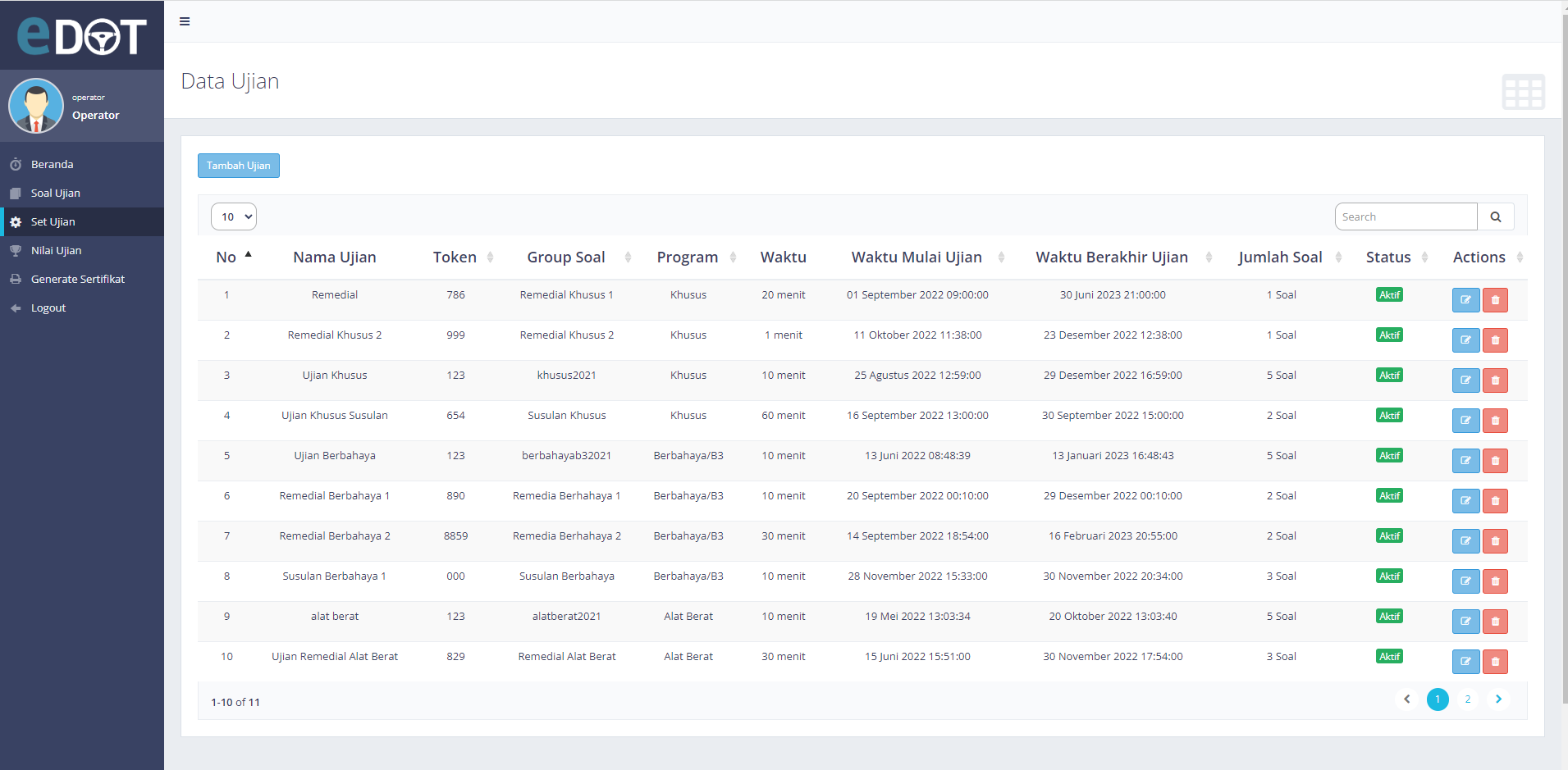Open Generate Sertifikat sidebar item
Screen dimensions: 1568x770
tap(77, 280)
